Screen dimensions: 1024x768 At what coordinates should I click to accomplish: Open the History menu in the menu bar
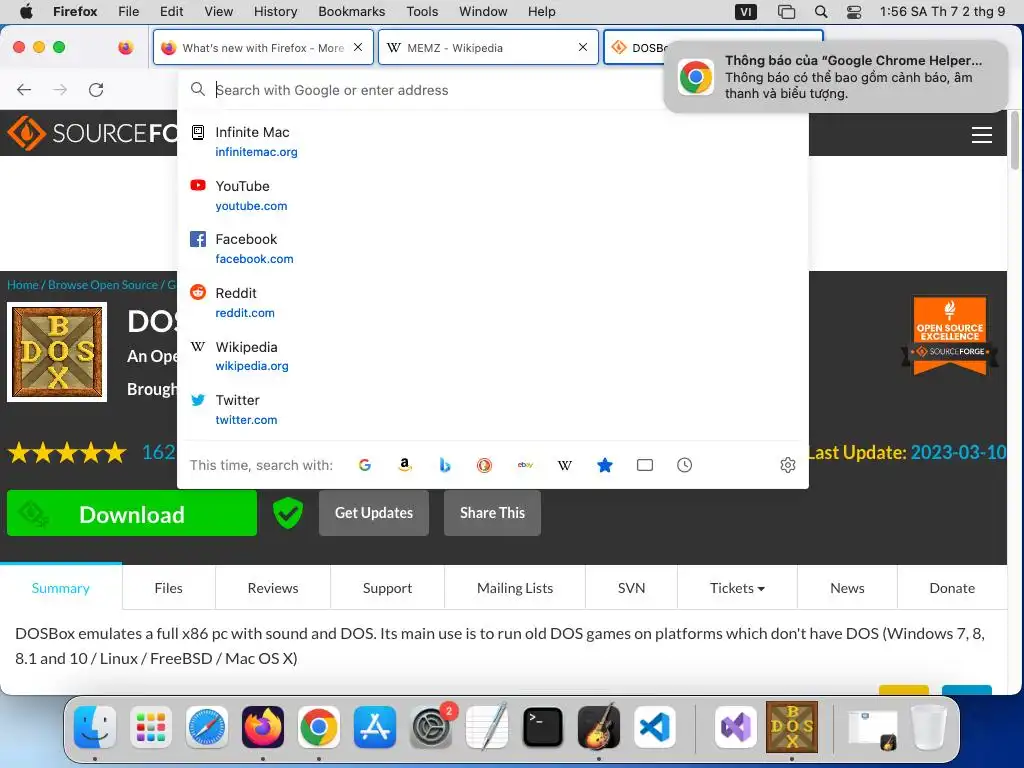pos(275,11)
